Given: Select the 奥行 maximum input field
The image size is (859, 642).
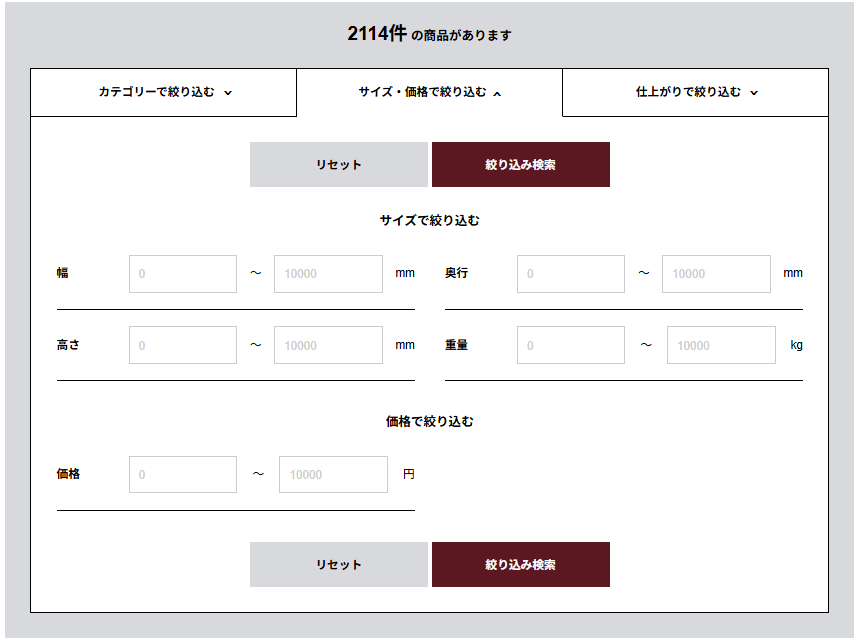Looking at the screenshot, I should coord(716,274).
